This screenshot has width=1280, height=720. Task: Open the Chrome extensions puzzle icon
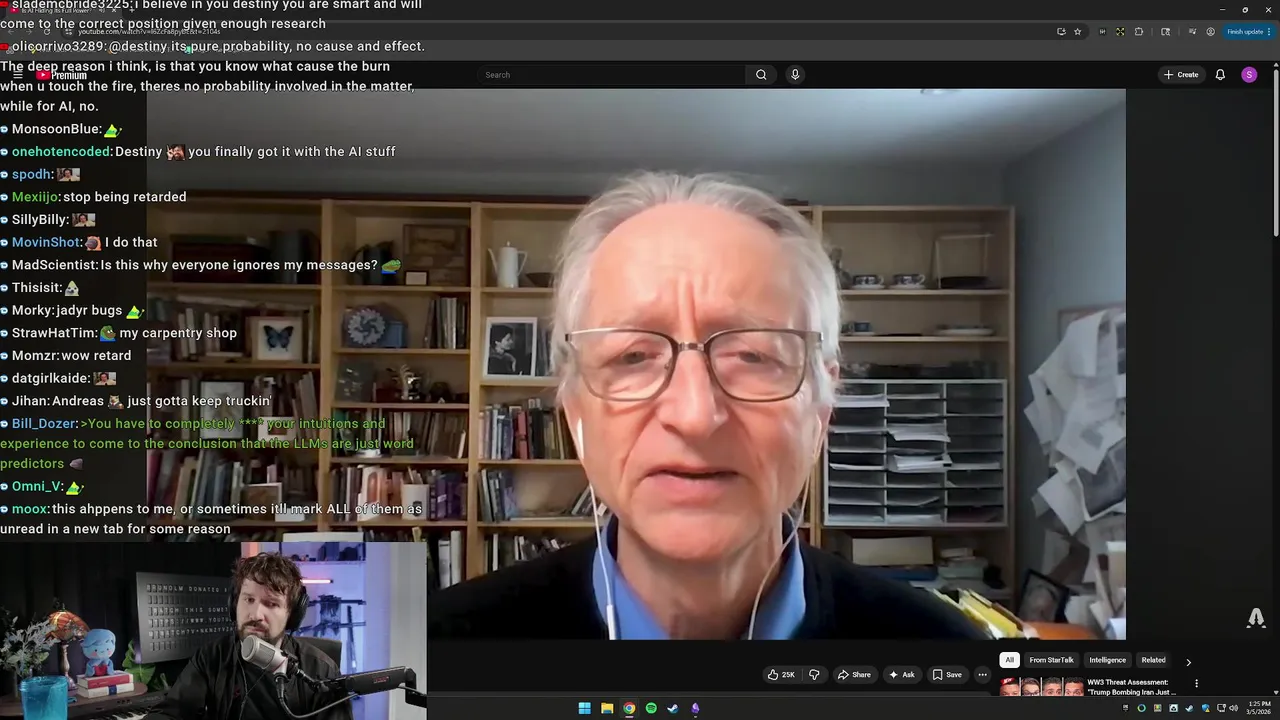(x=1139, y=32)
